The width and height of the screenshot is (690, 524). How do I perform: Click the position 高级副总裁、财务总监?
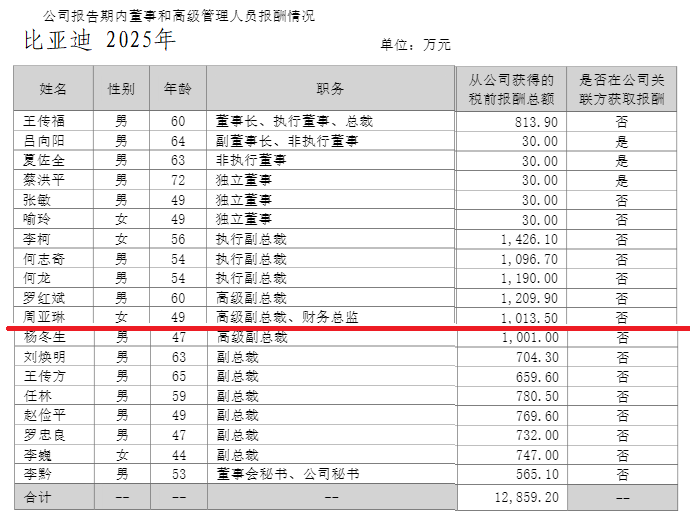(x=287, y=317)
